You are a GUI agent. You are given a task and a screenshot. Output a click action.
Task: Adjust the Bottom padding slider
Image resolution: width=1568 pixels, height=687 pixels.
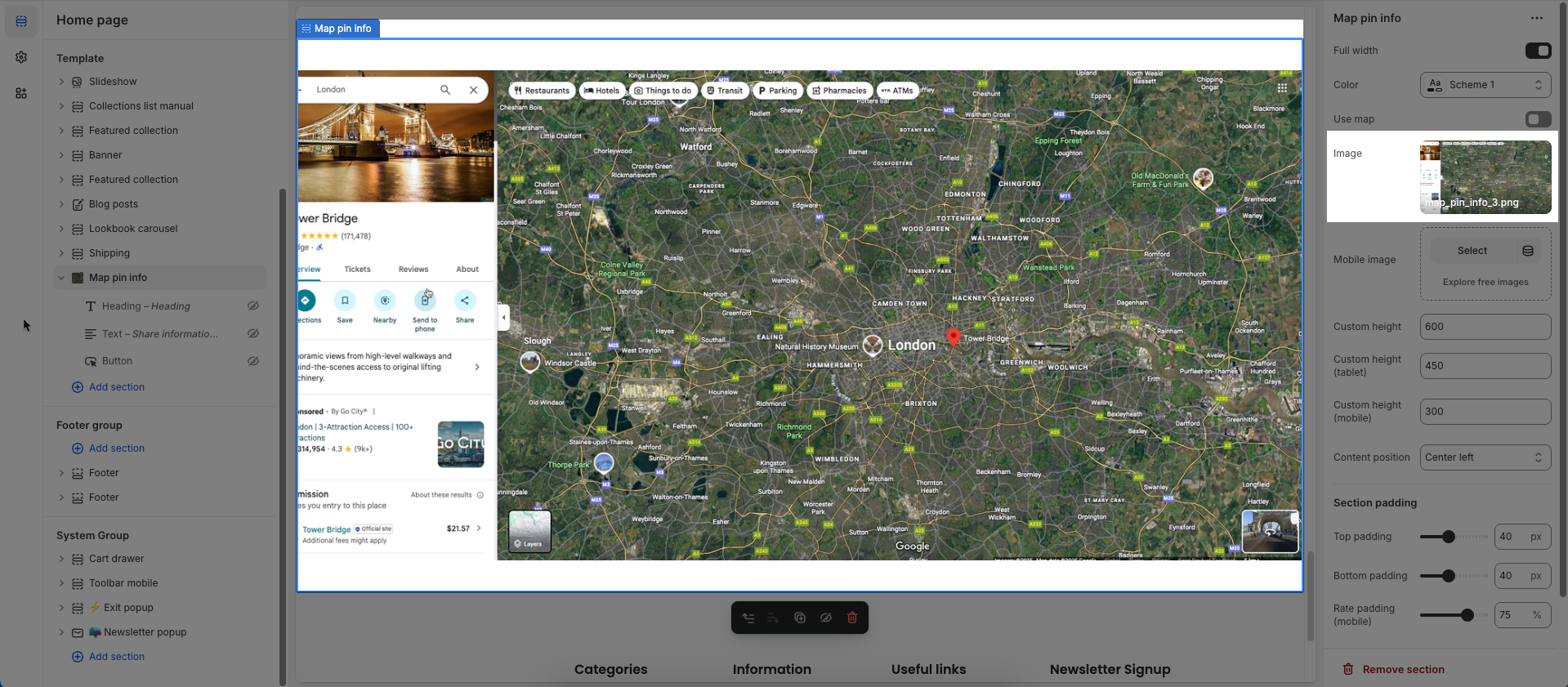[x=1449, y=576]
